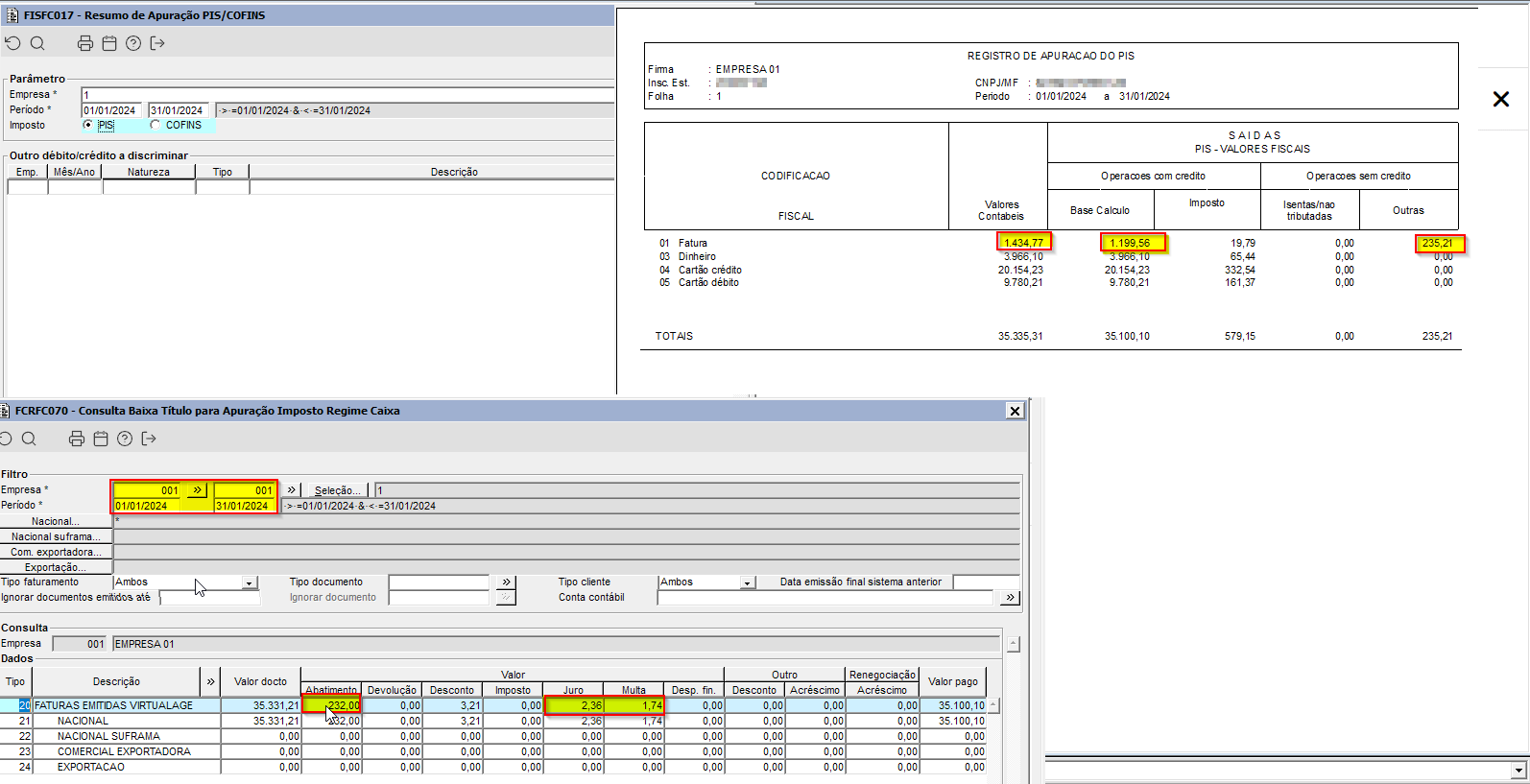1530x784 pixels.
Task: Click Período end date in FCRFC070 filter
Action: (x=245, y=506)
